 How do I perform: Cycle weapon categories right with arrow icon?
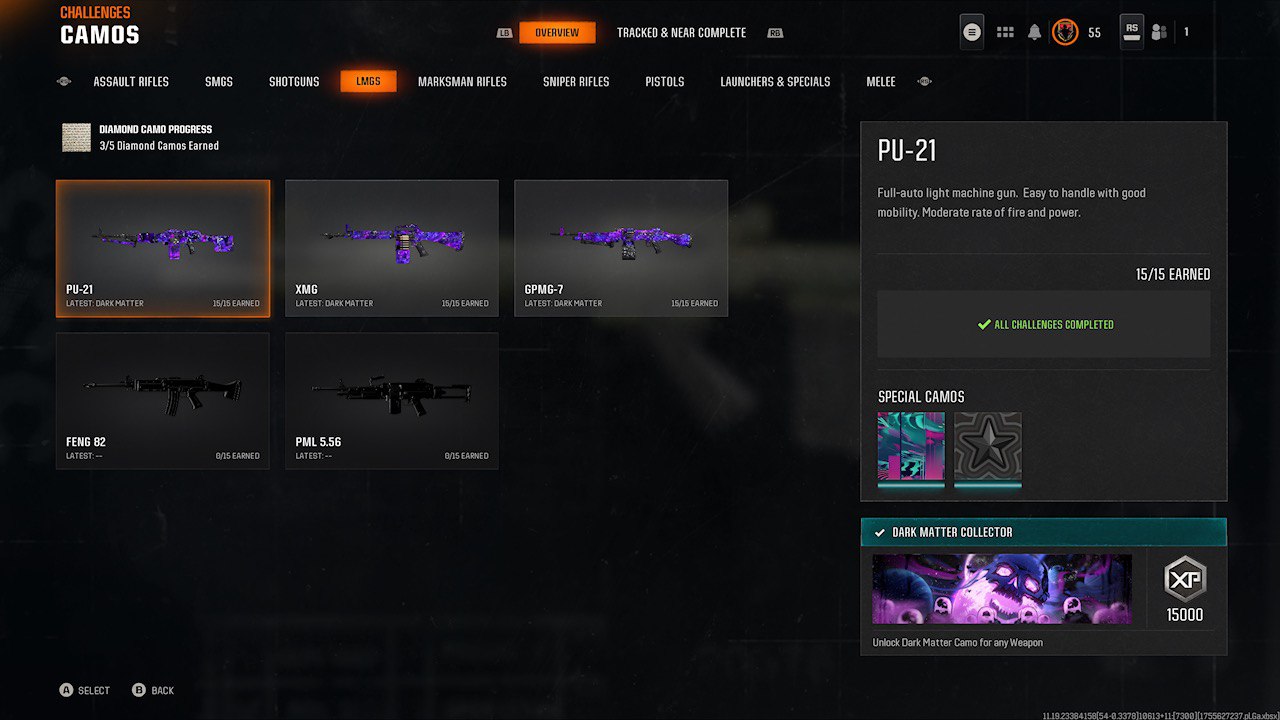924,82
